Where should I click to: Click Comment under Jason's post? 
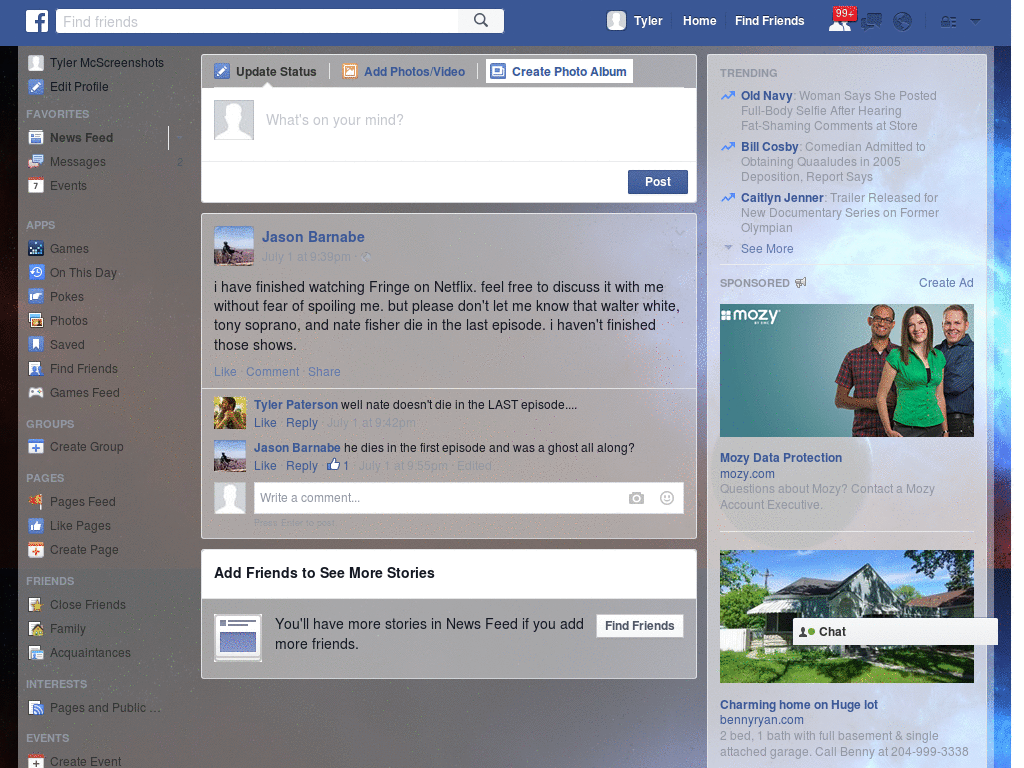[x=272, y=372]
